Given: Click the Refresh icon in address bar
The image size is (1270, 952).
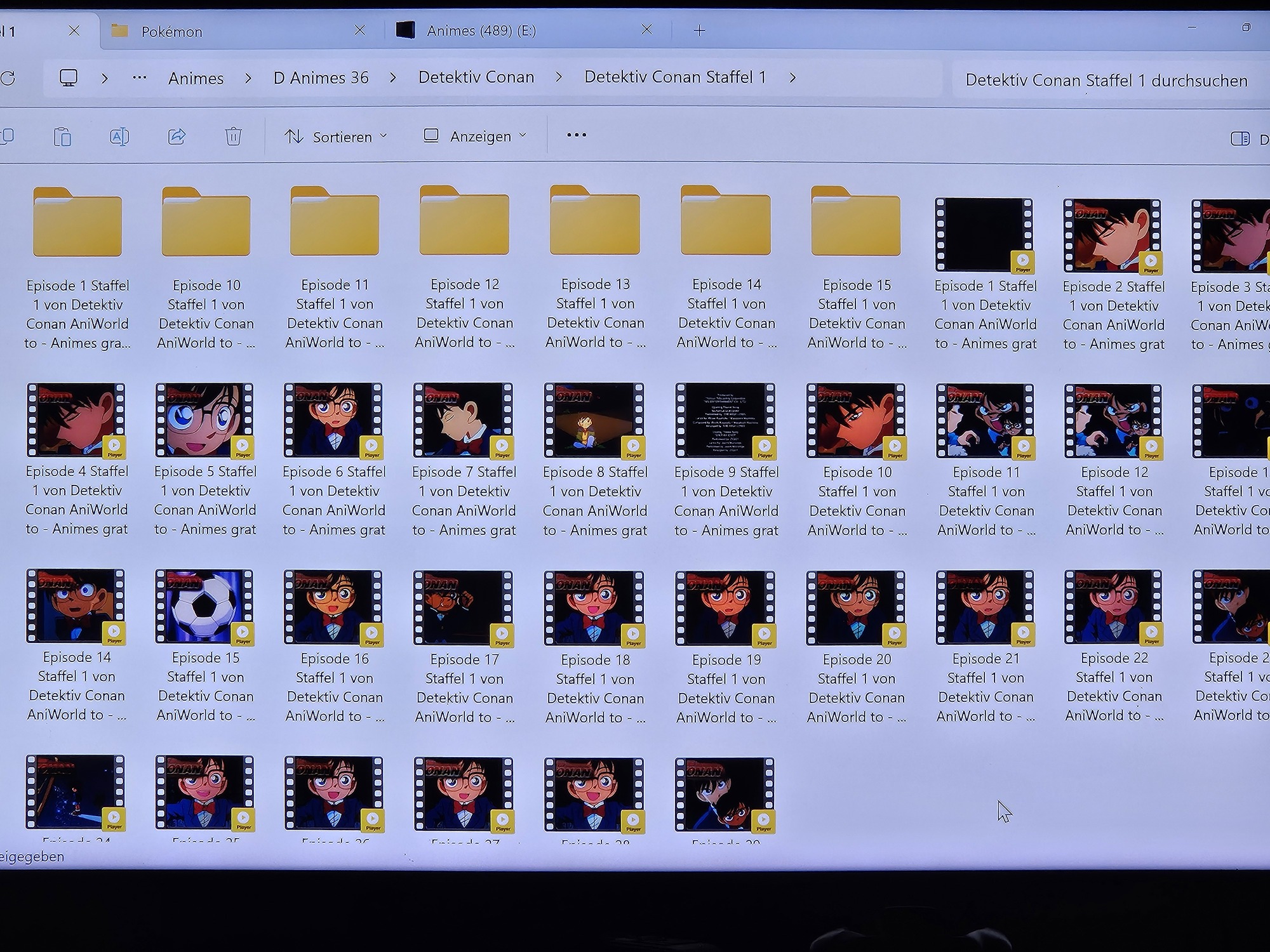Looking at the screenshot, I should tap(8, 78).
